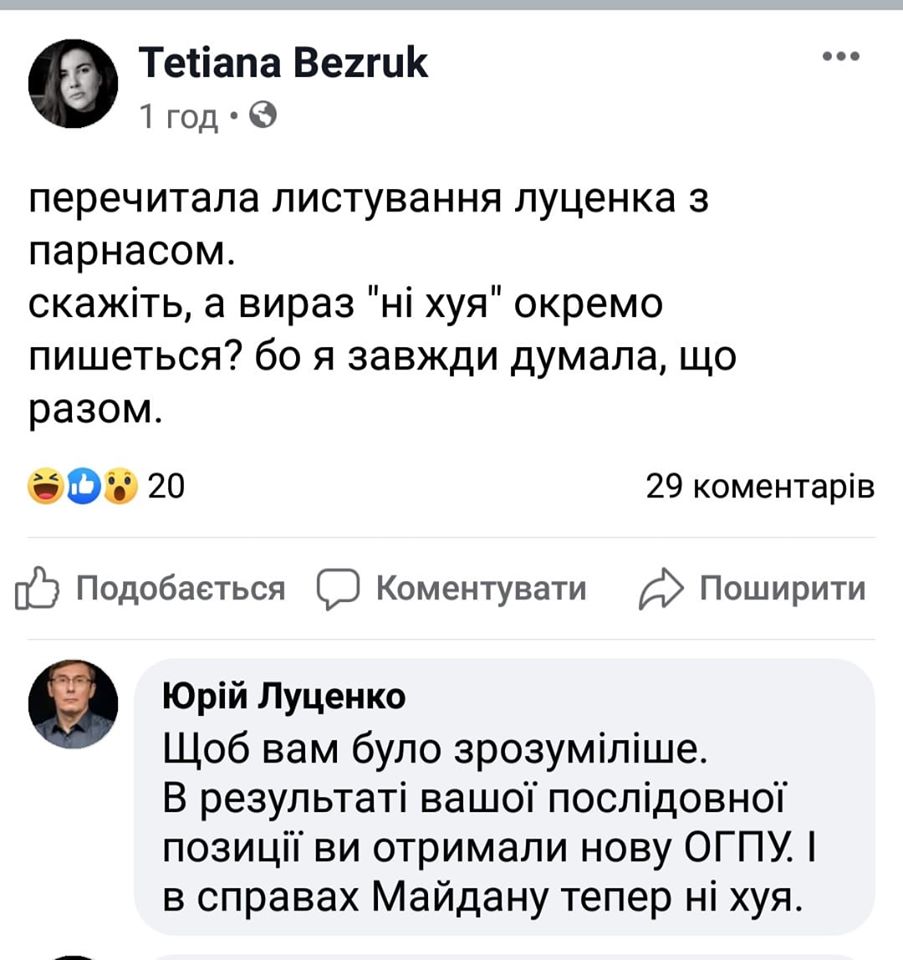
Task: Open the list of 20 reactions
Action: coord(166,487)
